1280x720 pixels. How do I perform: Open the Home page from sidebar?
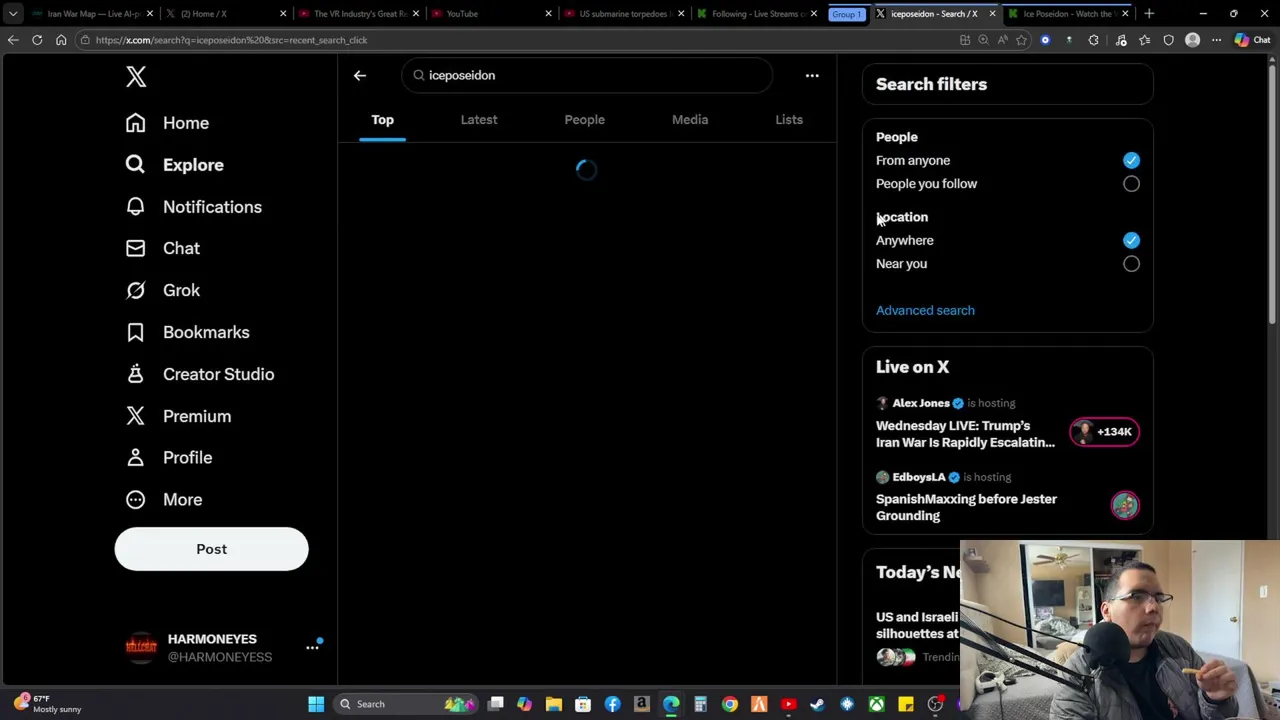[x=185, y=123]
